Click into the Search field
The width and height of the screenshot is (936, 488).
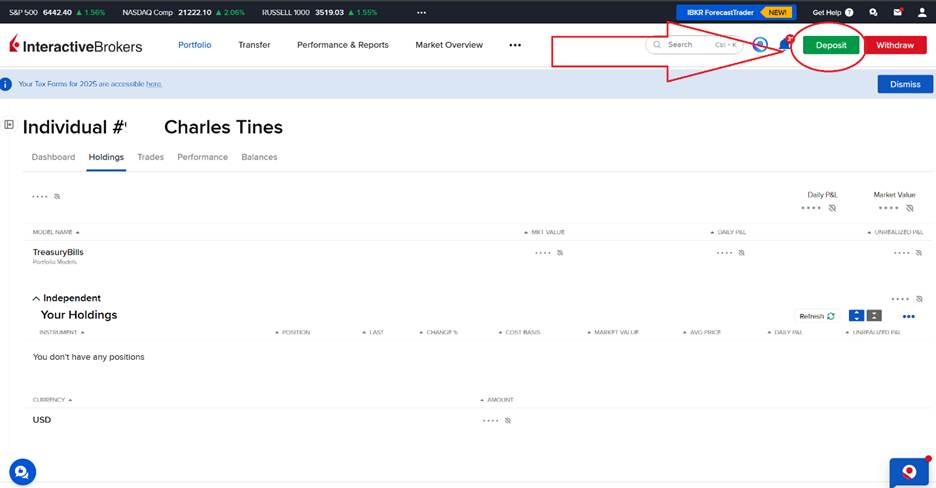point(690,45)
